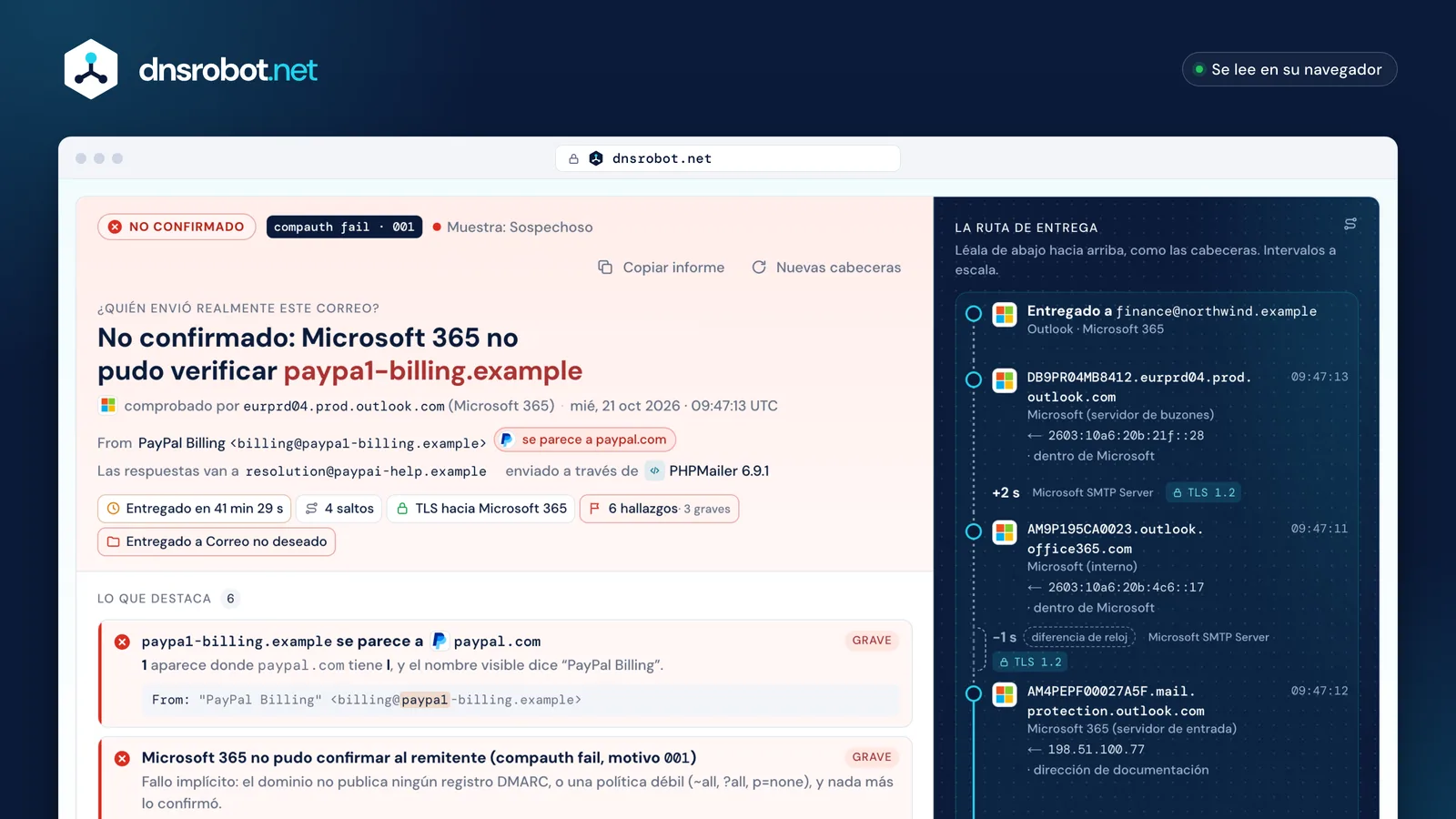Click the sender address billing@paypal1-billing.example

click(x=359, y=443)
